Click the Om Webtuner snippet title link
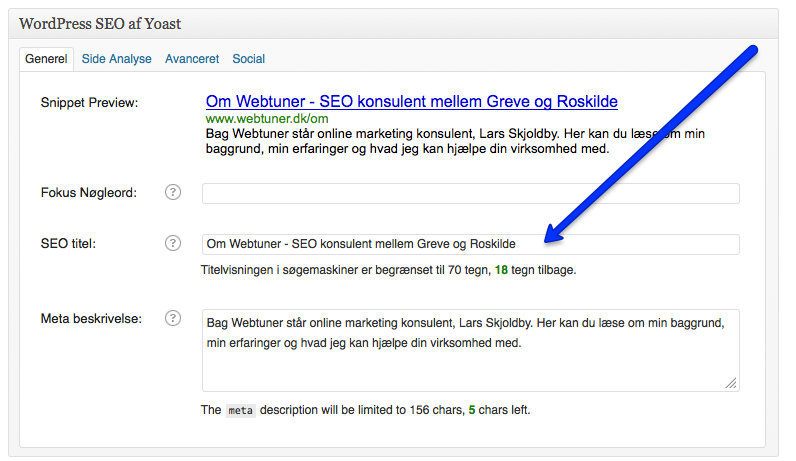Screen dimensions: 796x461 pyautogui.click(x=412, y=102)
